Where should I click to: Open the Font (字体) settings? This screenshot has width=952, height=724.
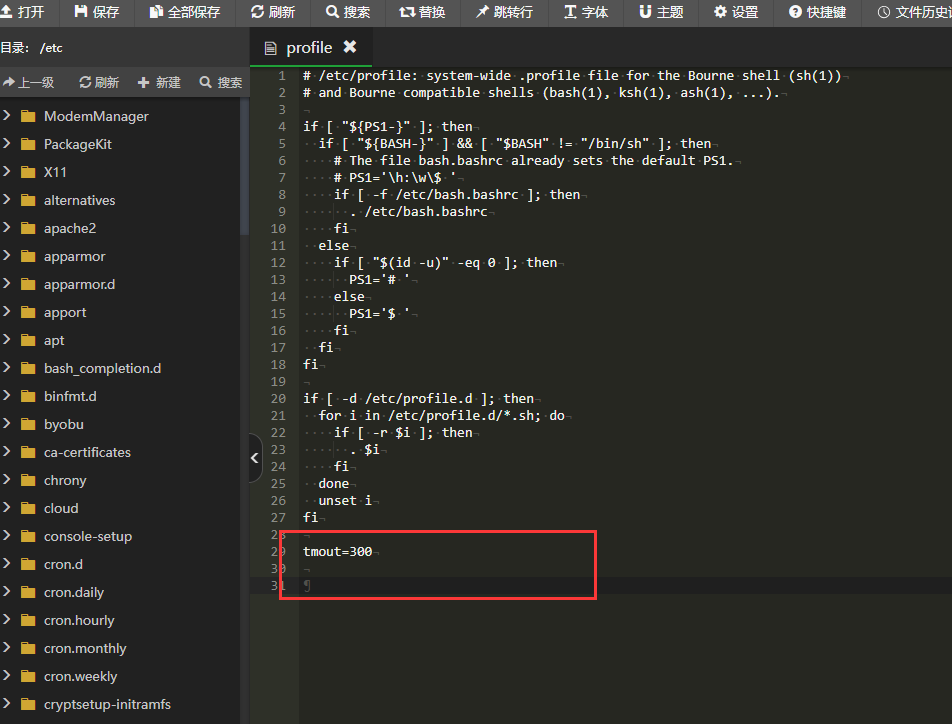coord(571,12)
